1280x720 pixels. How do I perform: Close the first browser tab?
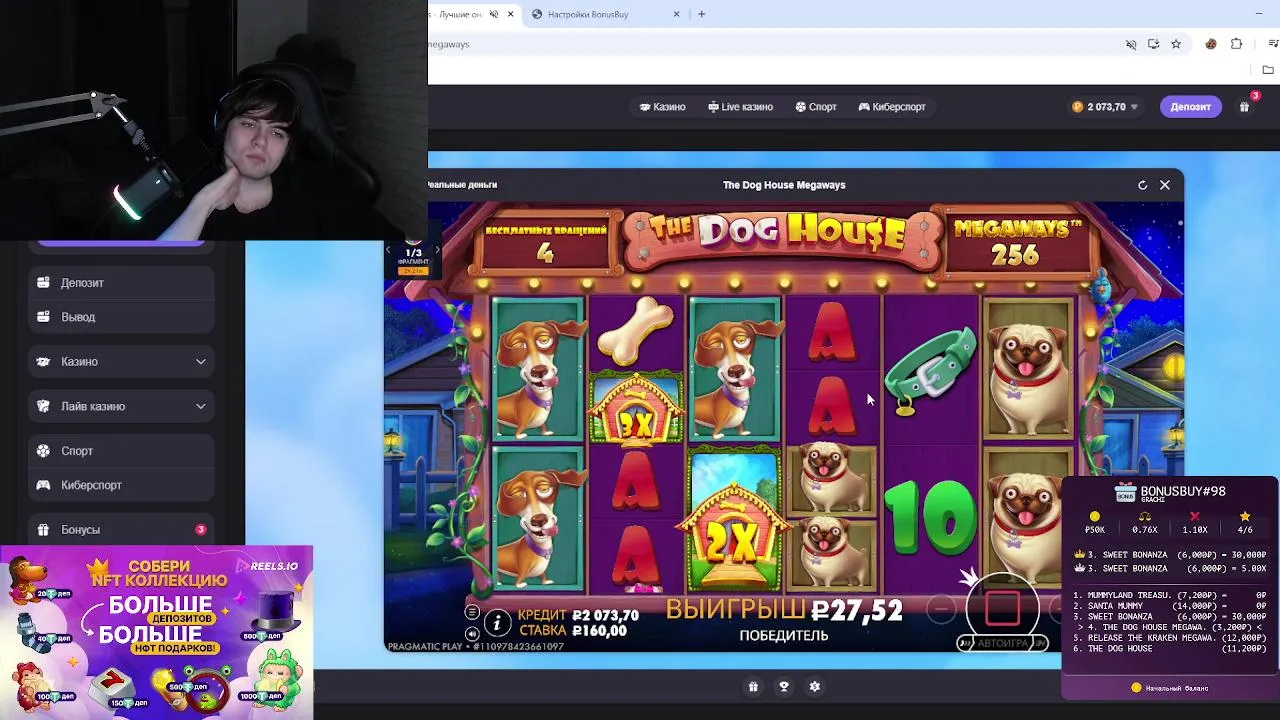(510, 14)
